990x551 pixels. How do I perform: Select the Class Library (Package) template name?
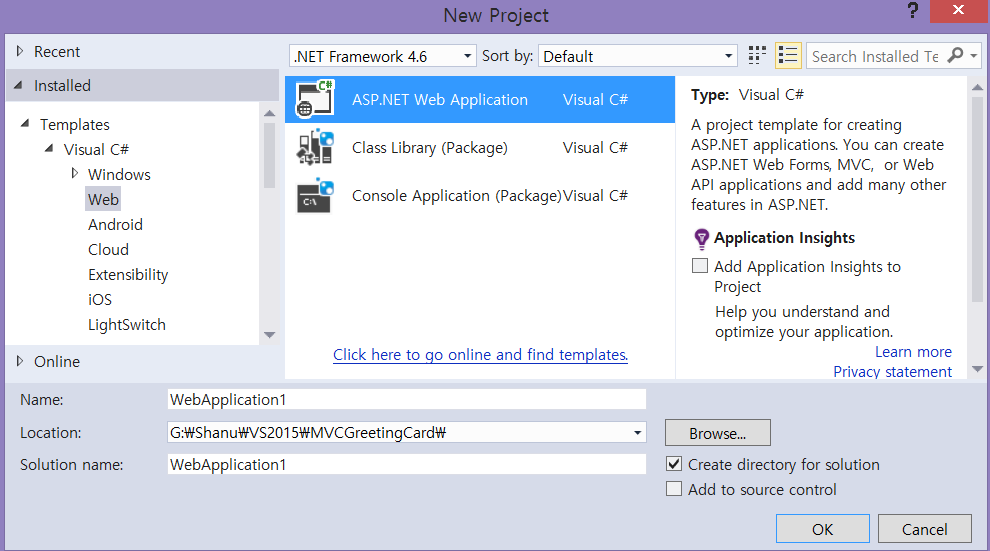pyautogui.click(x=429, y=148)
